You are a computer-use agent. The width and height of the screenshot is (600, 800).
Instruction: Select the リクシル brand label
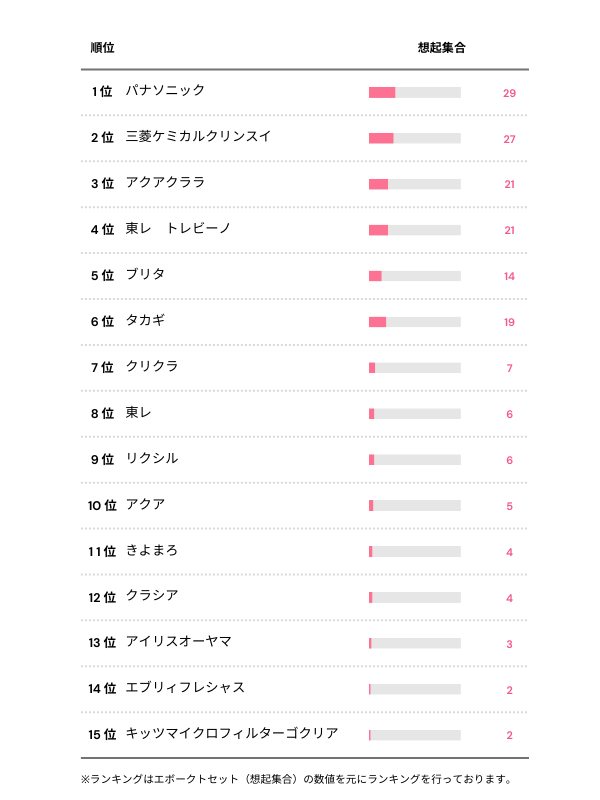(x=152, y=459)
